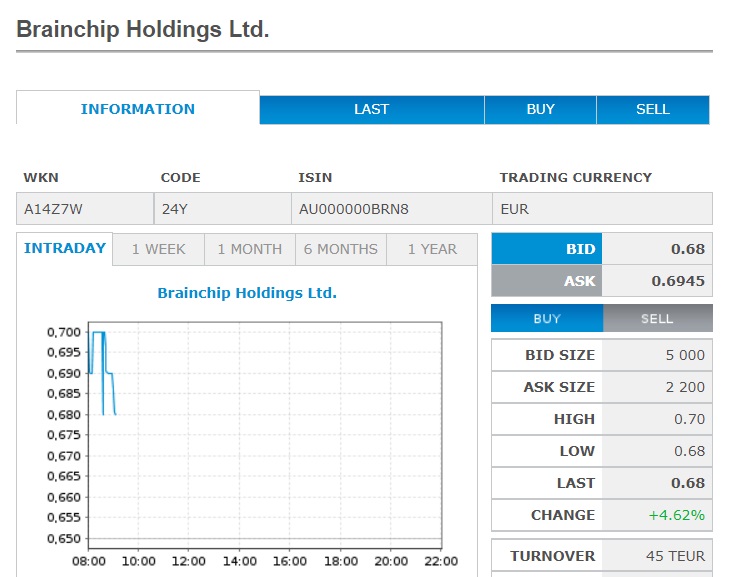Show the 1 MONTH chart
Image resolution: width=737 pixels, height=577 pixels.
click(x=250, y=249)
